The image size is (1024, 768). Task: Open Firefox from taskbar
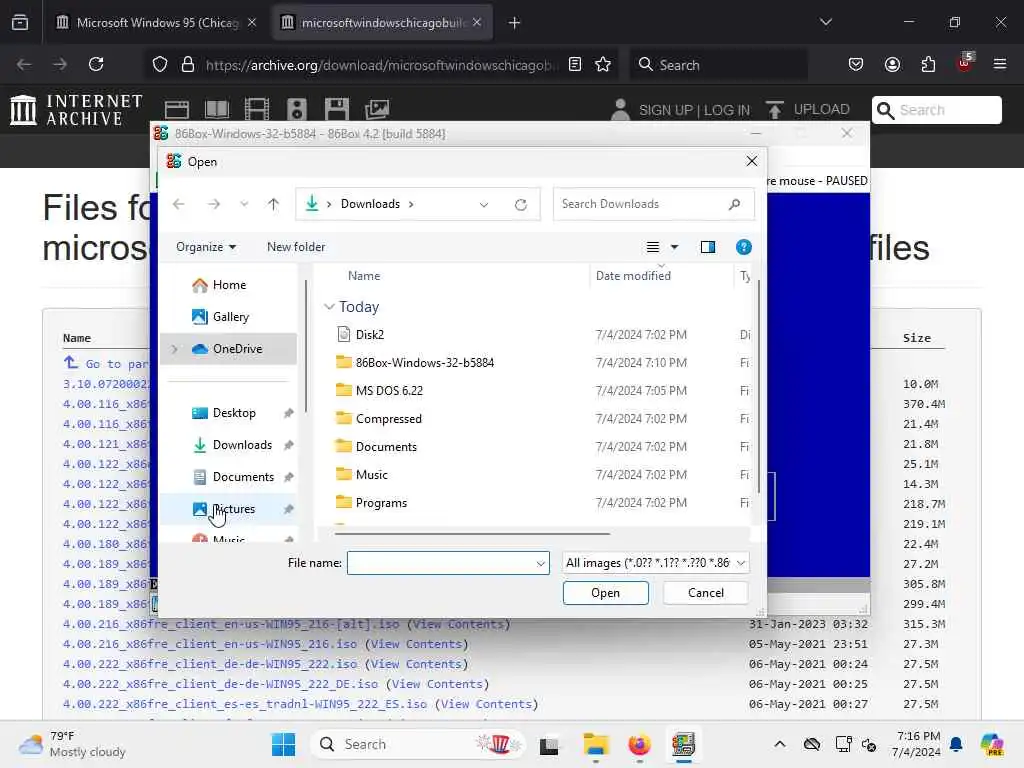[639, 744]
